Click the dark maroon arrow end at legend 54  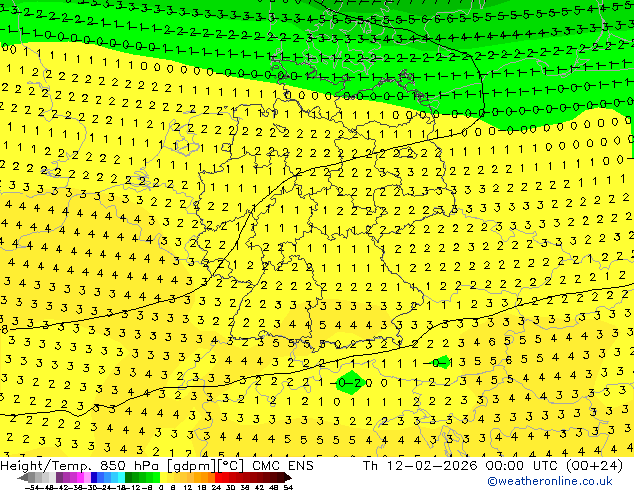[x=288, y=477]
